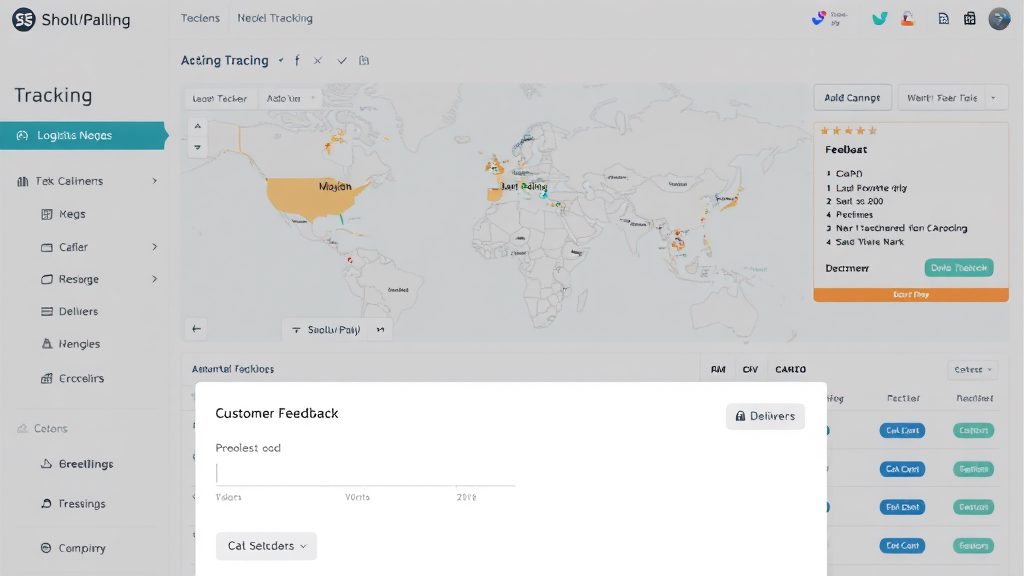Click the map zoom up arrow
The image size is (1024, 576).
[x=197, y=126]
